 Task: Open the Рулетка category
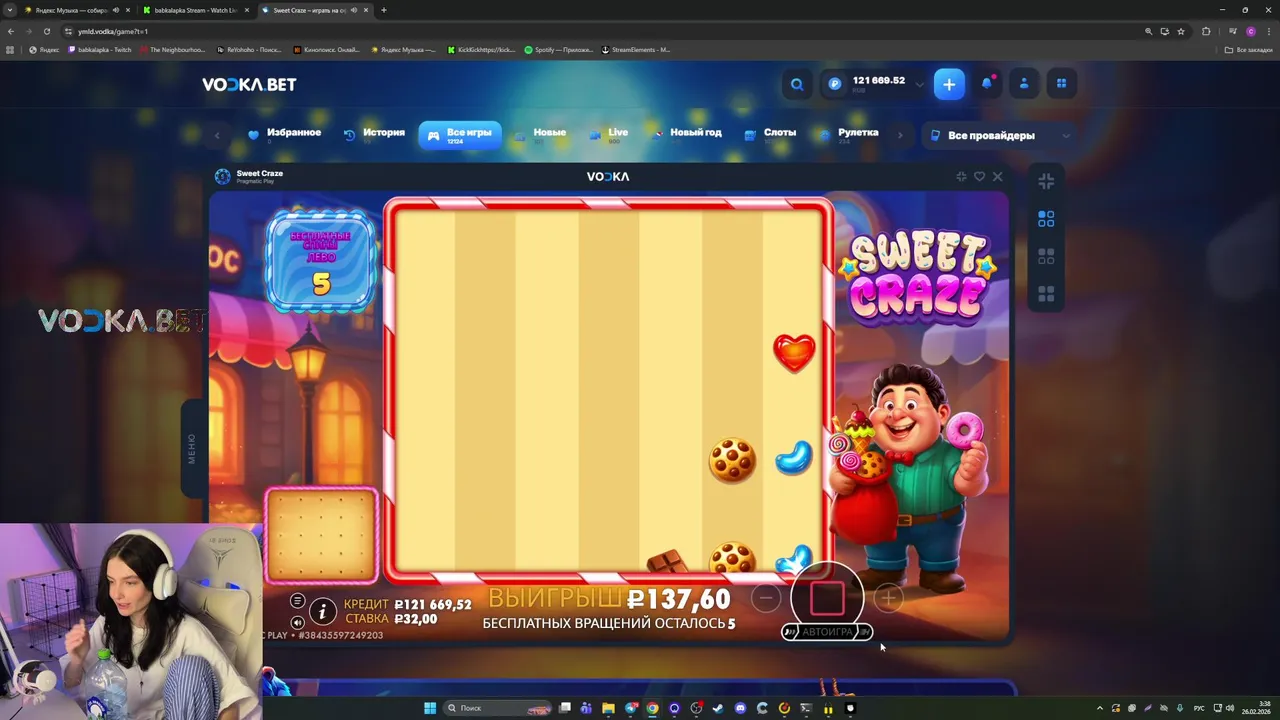849,134
